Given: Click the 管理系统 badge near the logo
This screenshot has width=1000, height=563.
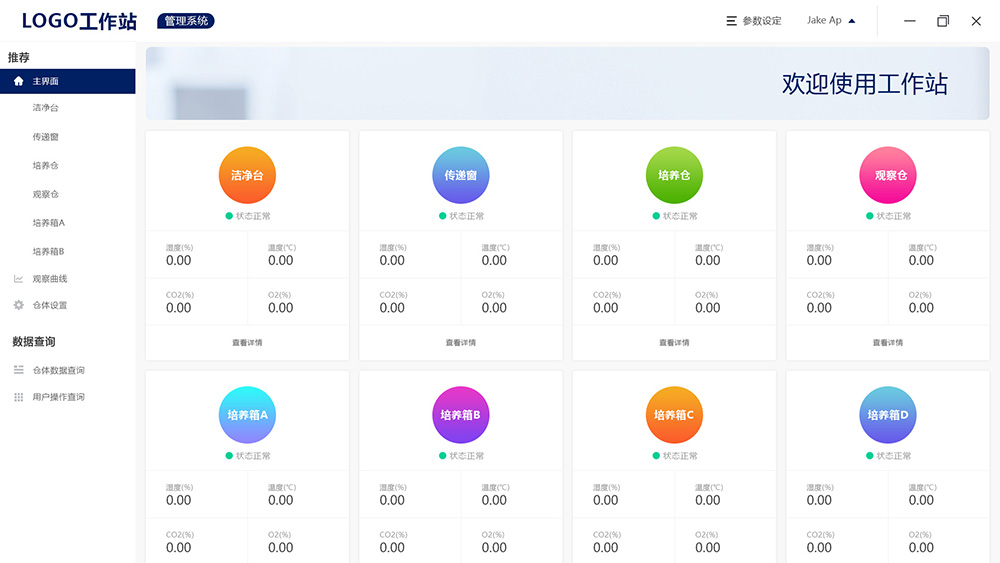Looking at the screenshot, I should [x=186, y=21].
